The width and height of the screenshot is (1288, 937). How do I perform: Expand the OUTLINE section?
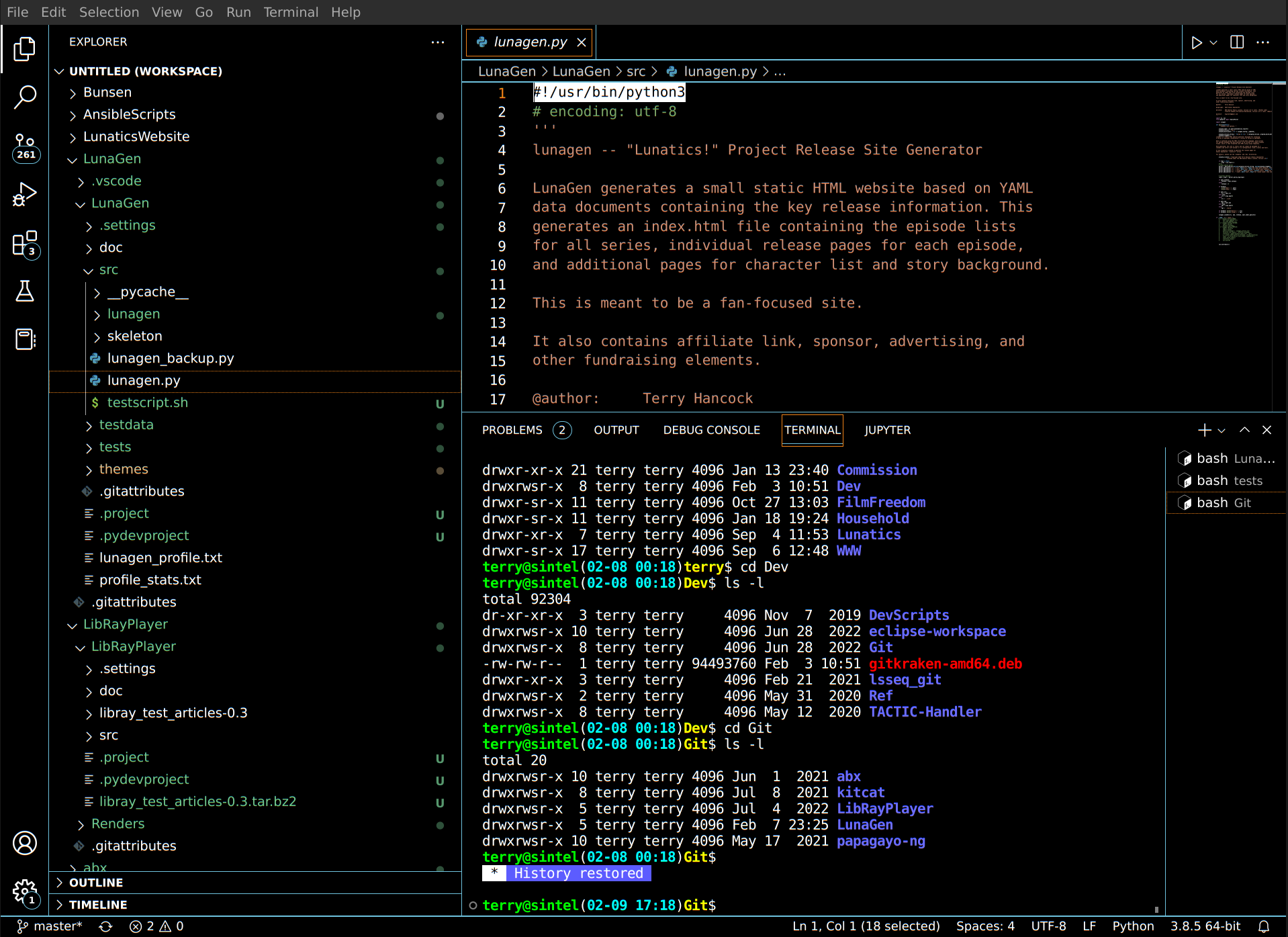96,883
